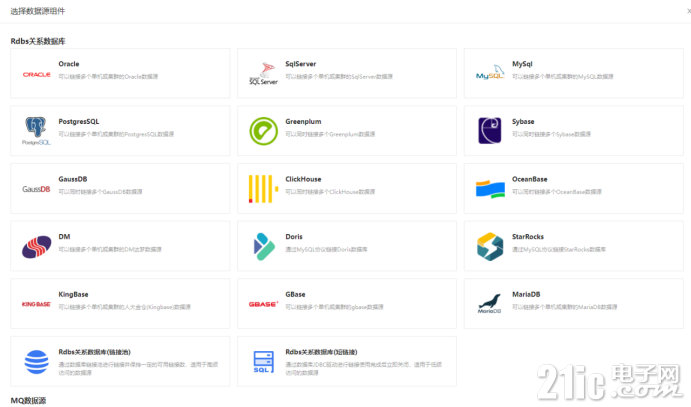This screenshot has height=407, width=691.
Task: Open the GBase card title
Action: tap(295, 294)
